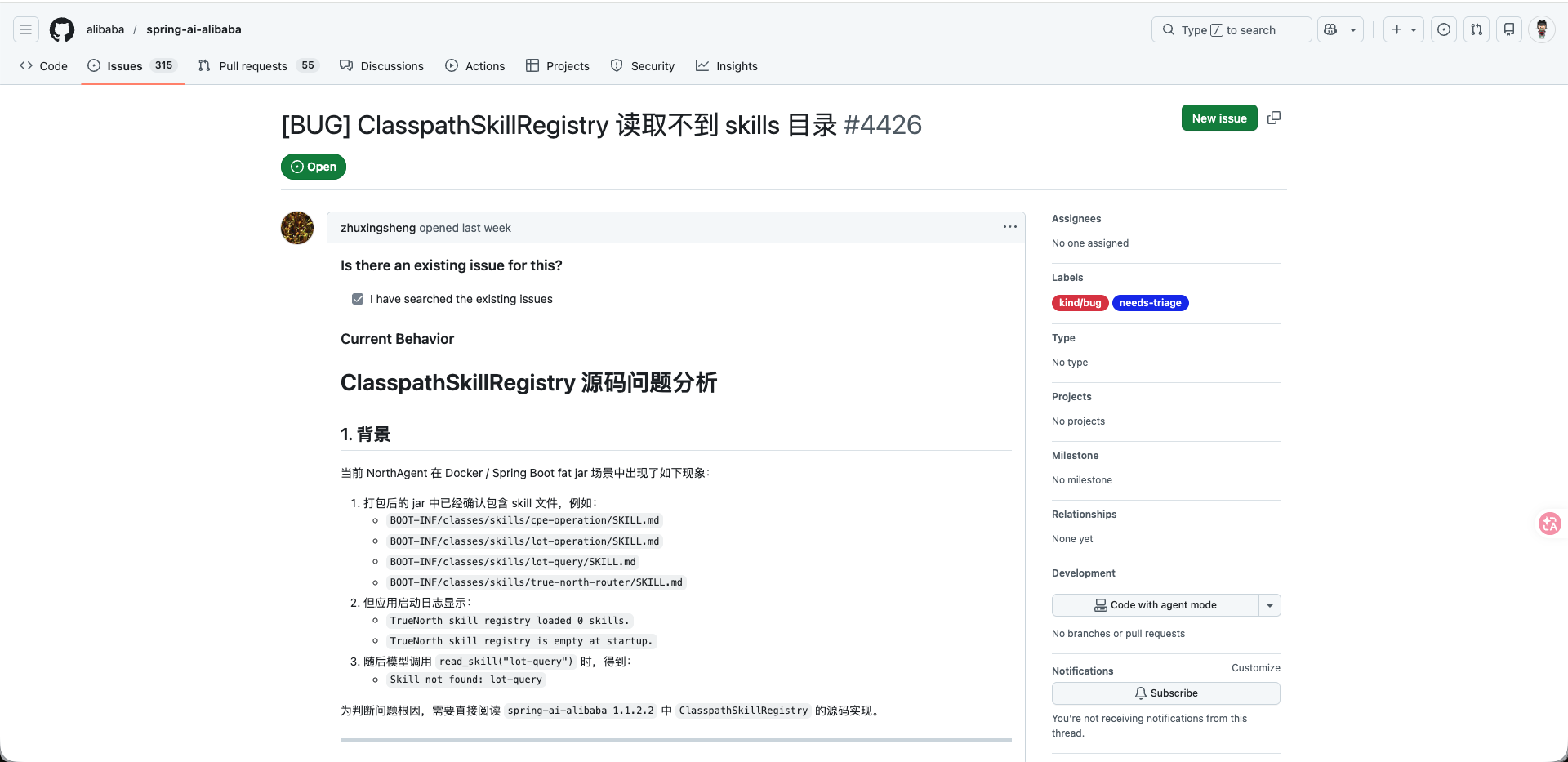Switch to the Pull requests tab

pos(252,66)
